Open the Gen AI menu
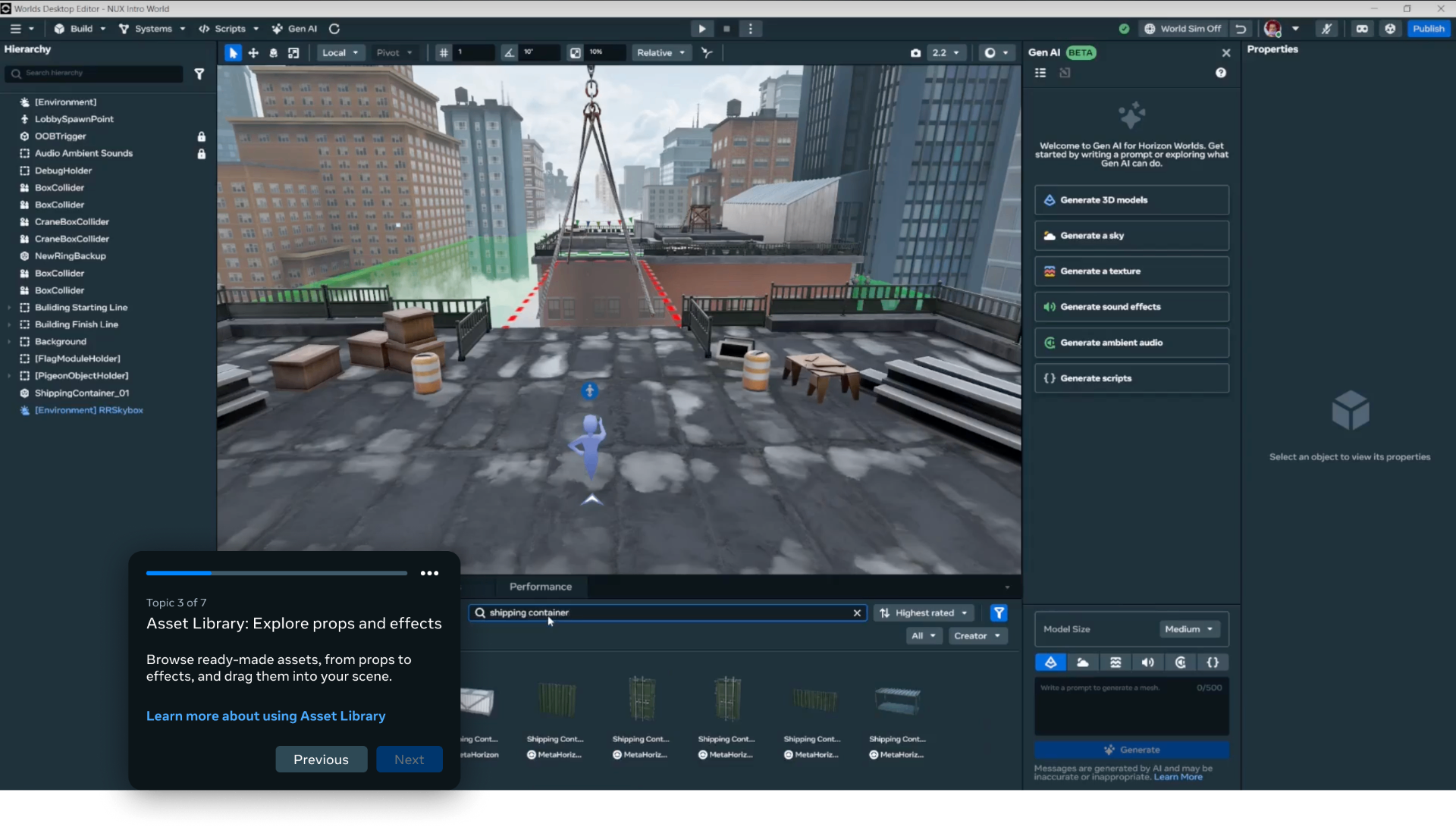The height and width of the screenshot is (830, 1456). [295, 29]
